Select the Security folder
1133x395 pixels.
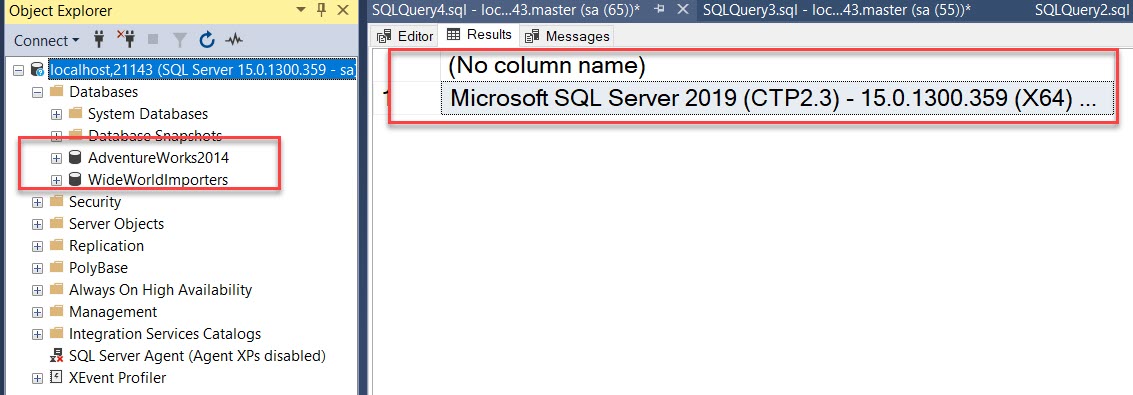tap(95, 202)
